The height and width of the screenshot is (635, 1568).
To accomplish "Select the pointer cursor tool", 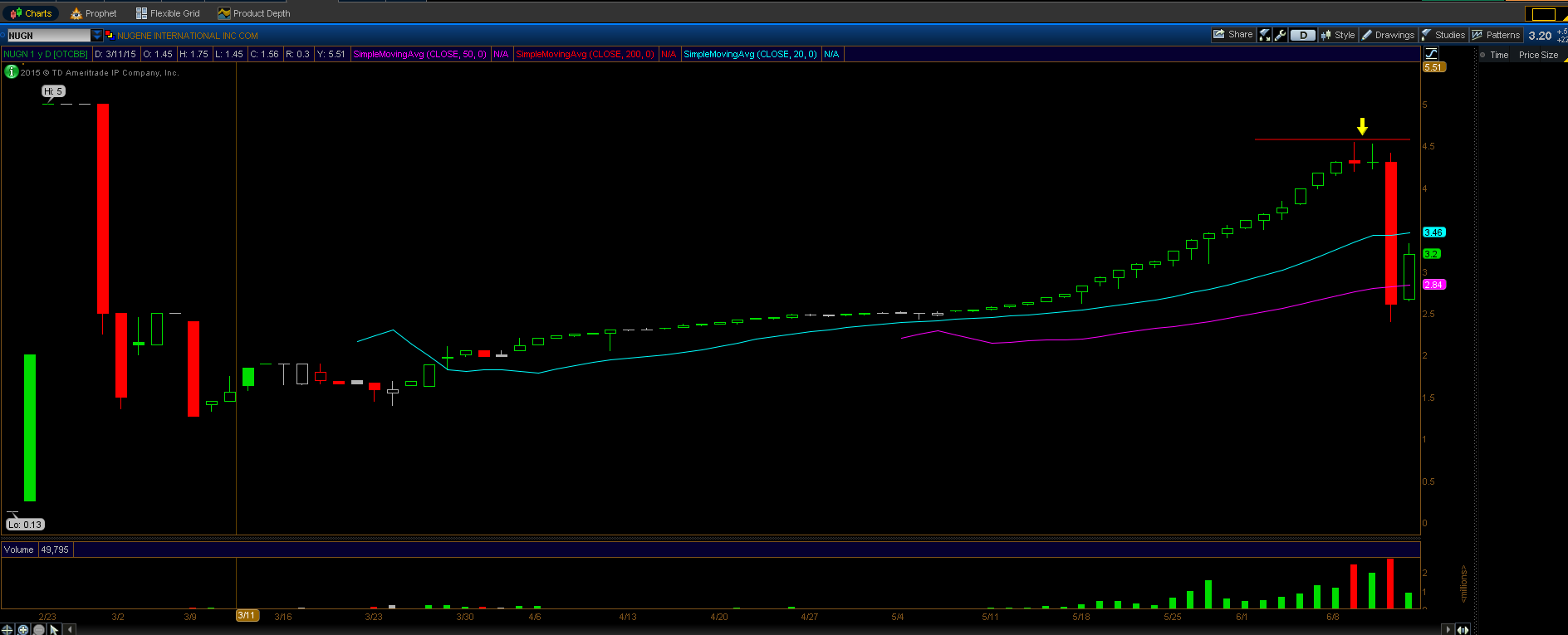I will [x=54, y=629].
